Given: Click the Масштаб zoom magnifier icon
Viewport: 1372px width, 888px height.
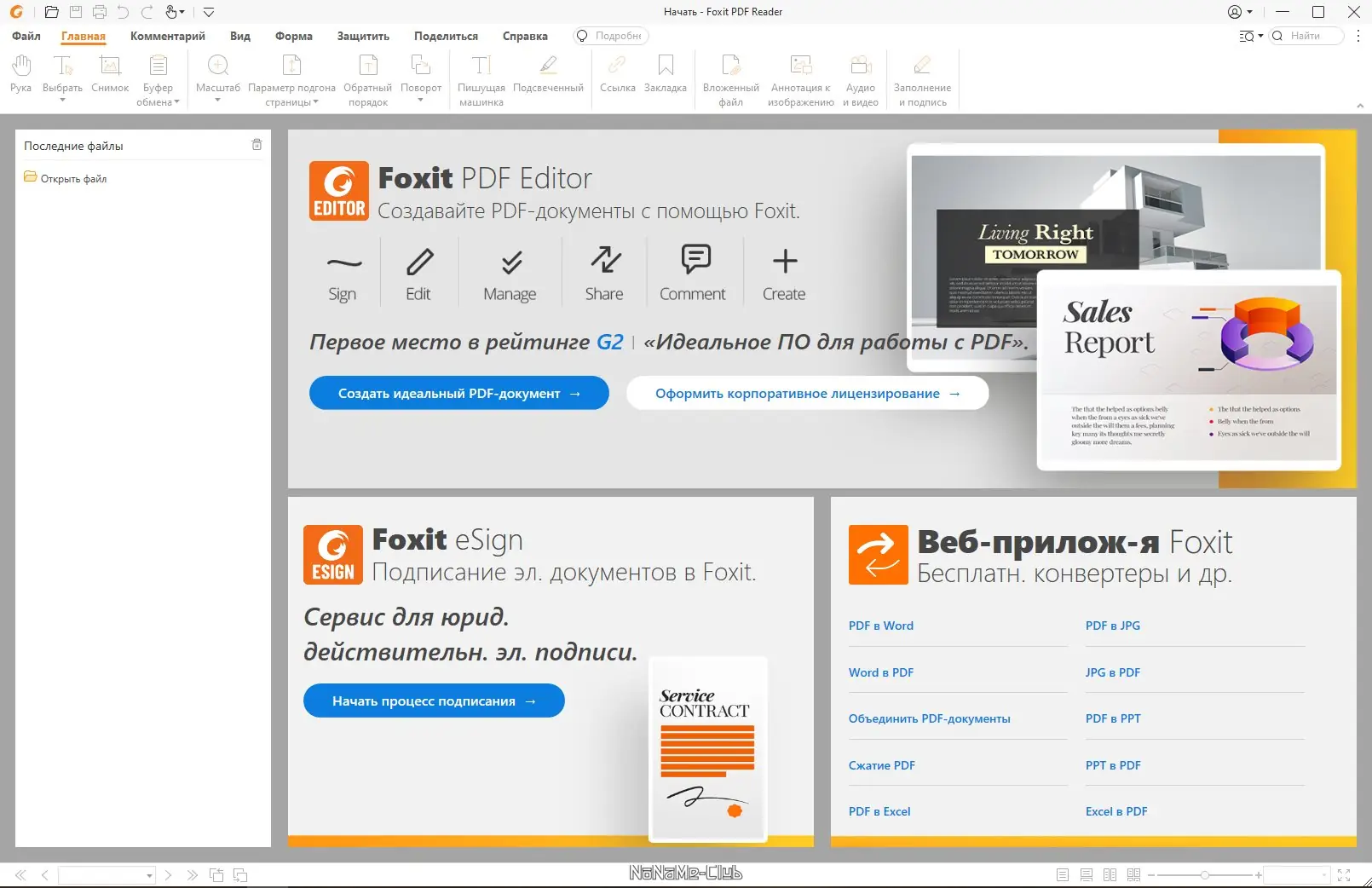Looking at the screenshot, I should point(218,66).
